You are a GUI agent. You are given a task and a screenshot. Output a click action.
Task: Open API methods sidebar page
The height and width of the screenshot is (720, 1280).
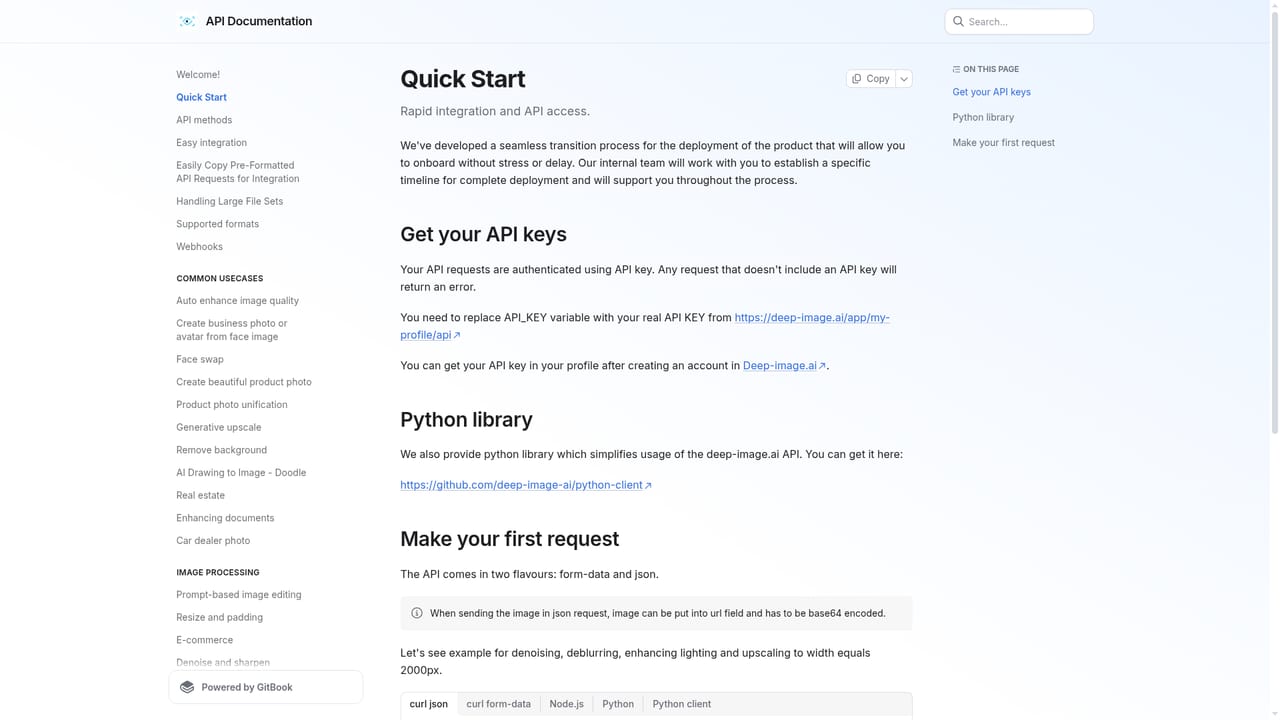coord(204,120)
